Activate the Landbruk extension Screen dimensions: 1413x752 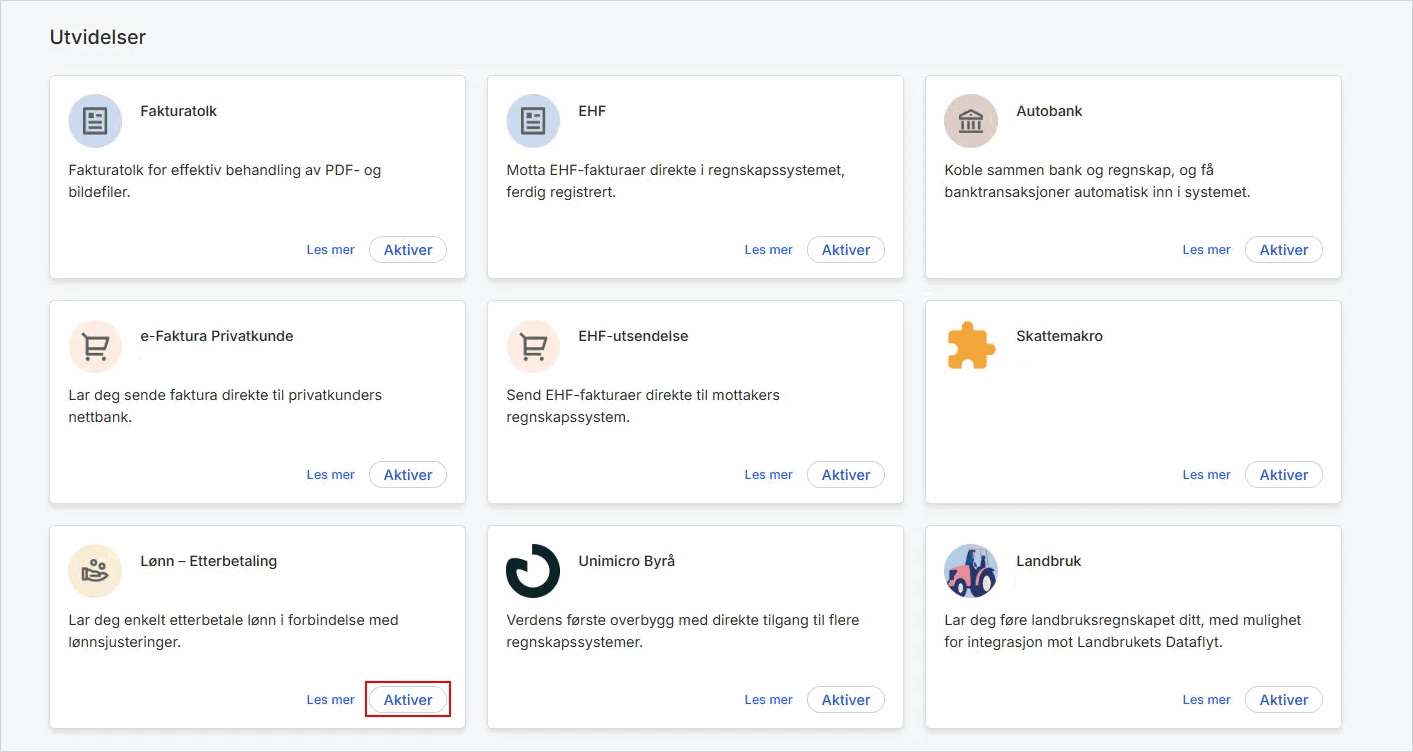tap(1284, 700)
